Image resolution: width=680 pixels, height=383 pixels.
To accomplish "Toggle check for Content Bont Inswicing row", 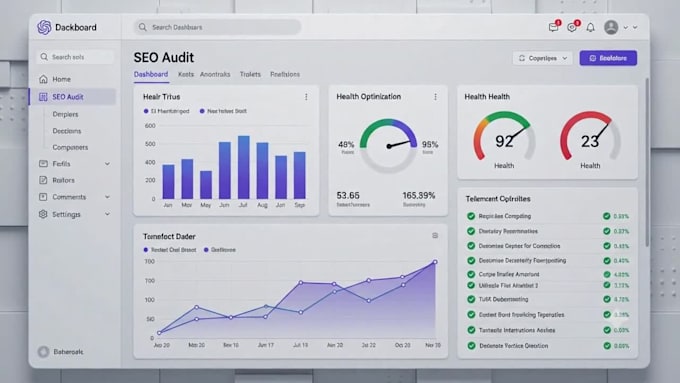I will (x=471, y=314).
